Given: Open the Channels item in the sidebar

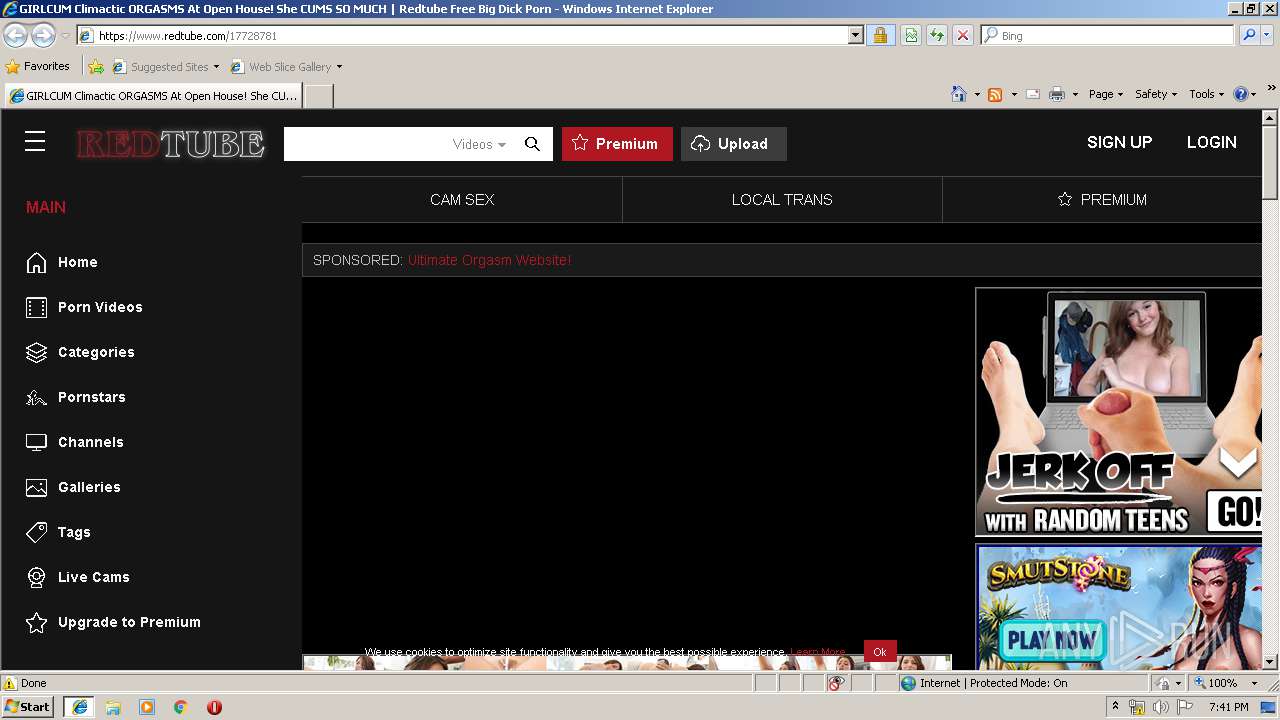Looking at the screenshot, I should pyautogui.click(x=75, y=442).
